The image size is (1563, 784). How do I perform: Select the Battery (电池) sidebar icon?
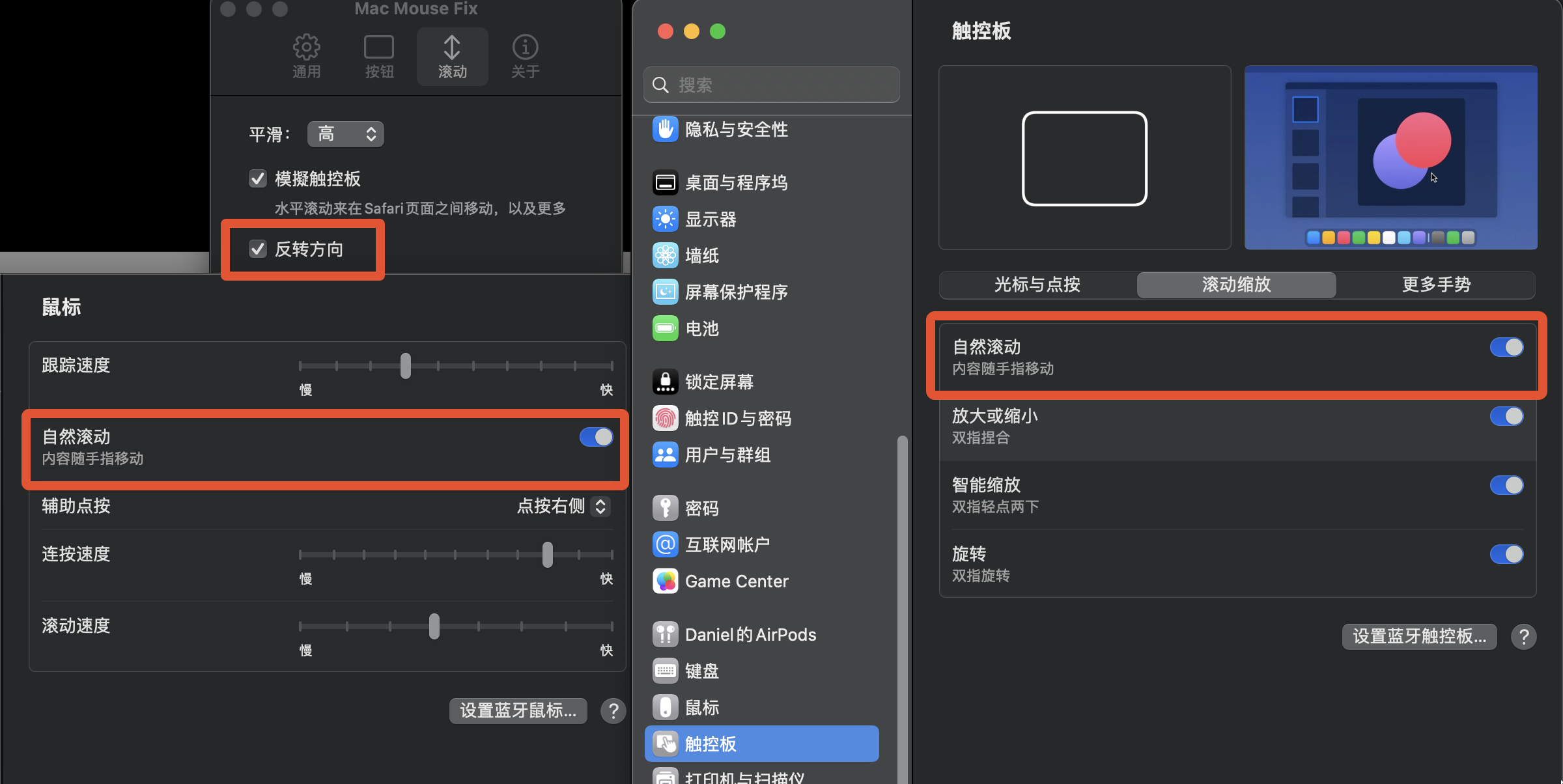pos(665,329)
